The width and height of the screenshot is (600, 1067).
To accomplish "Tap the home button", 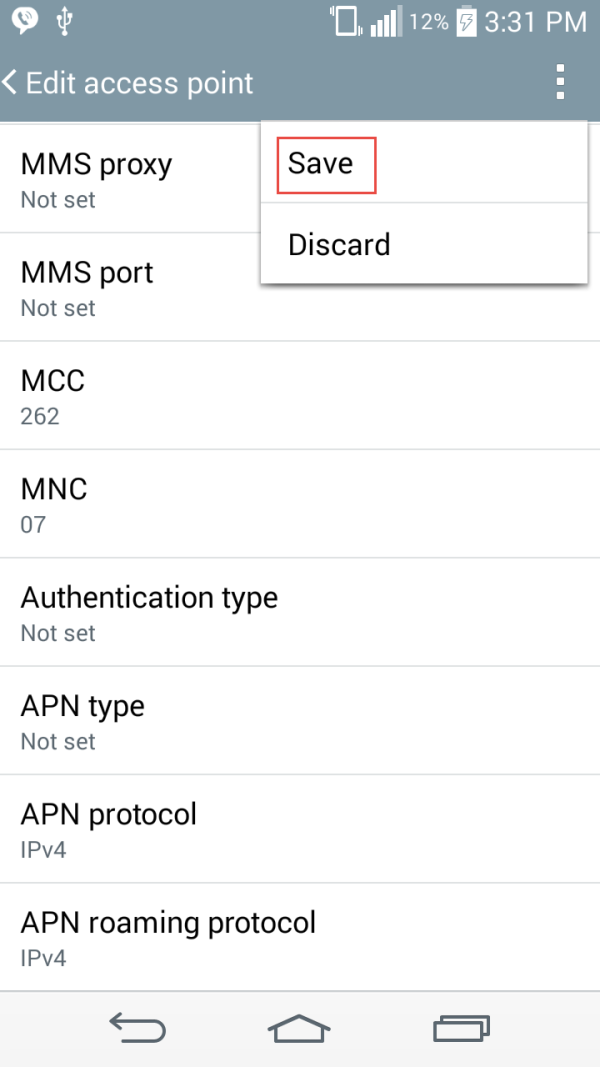I will (299, 1028).
